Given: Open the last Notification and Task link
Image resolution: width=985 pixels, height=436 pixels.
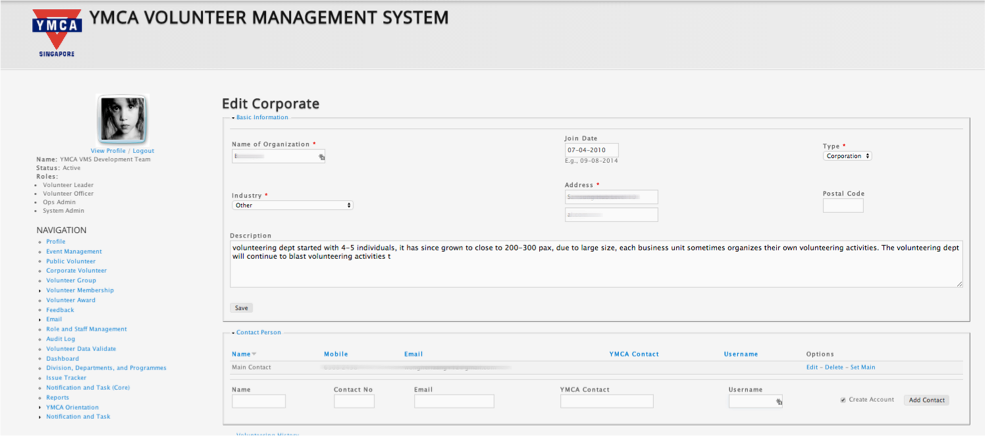Looking at the screenshot, I should pos(79,417).
